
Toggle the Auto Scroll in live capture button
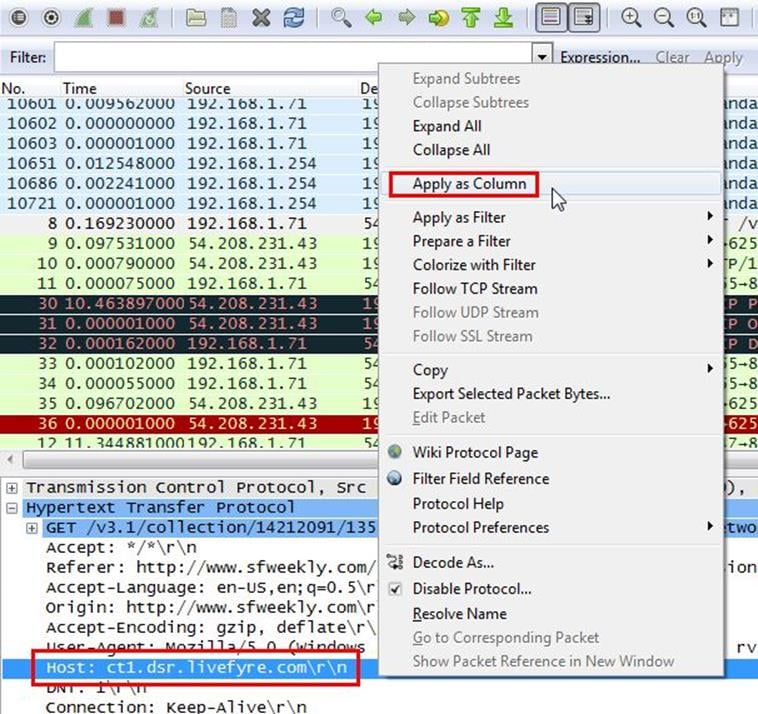582,17
